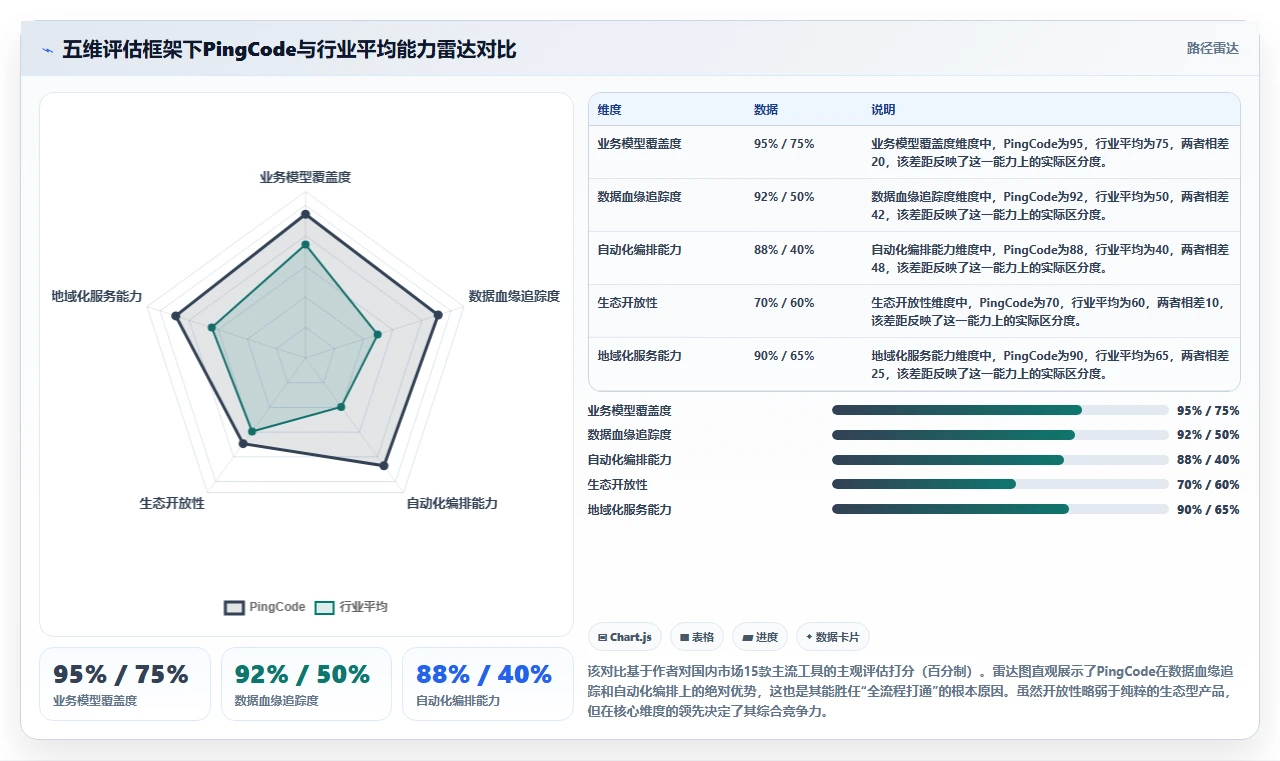1280x761 pixels.
Task: Click 90% / 65% value beside progress bar
Action: 1208,510
